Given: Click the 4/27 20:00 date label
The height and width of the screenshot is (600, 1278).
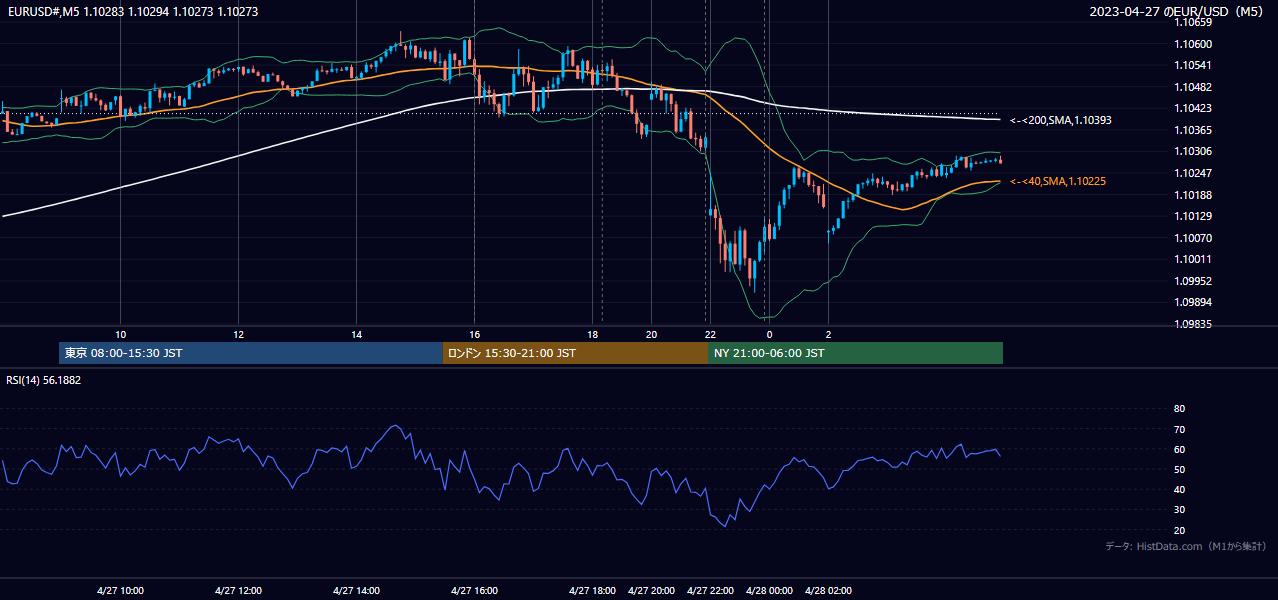Looking at the screenshot, I should [651, 590].
